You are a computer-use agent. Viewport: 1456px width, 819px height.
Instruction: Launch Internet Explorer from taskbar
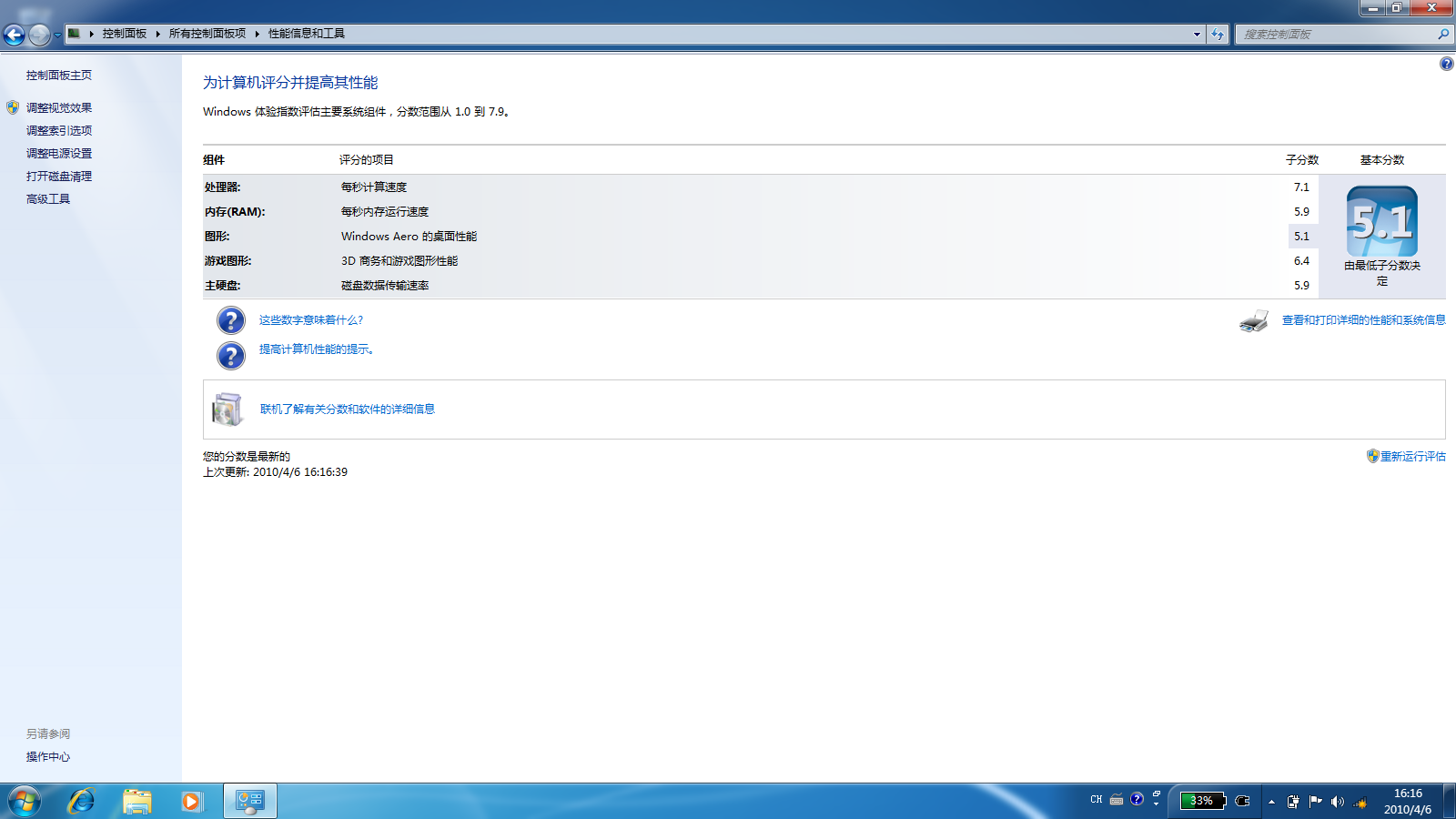pos(81,802)
